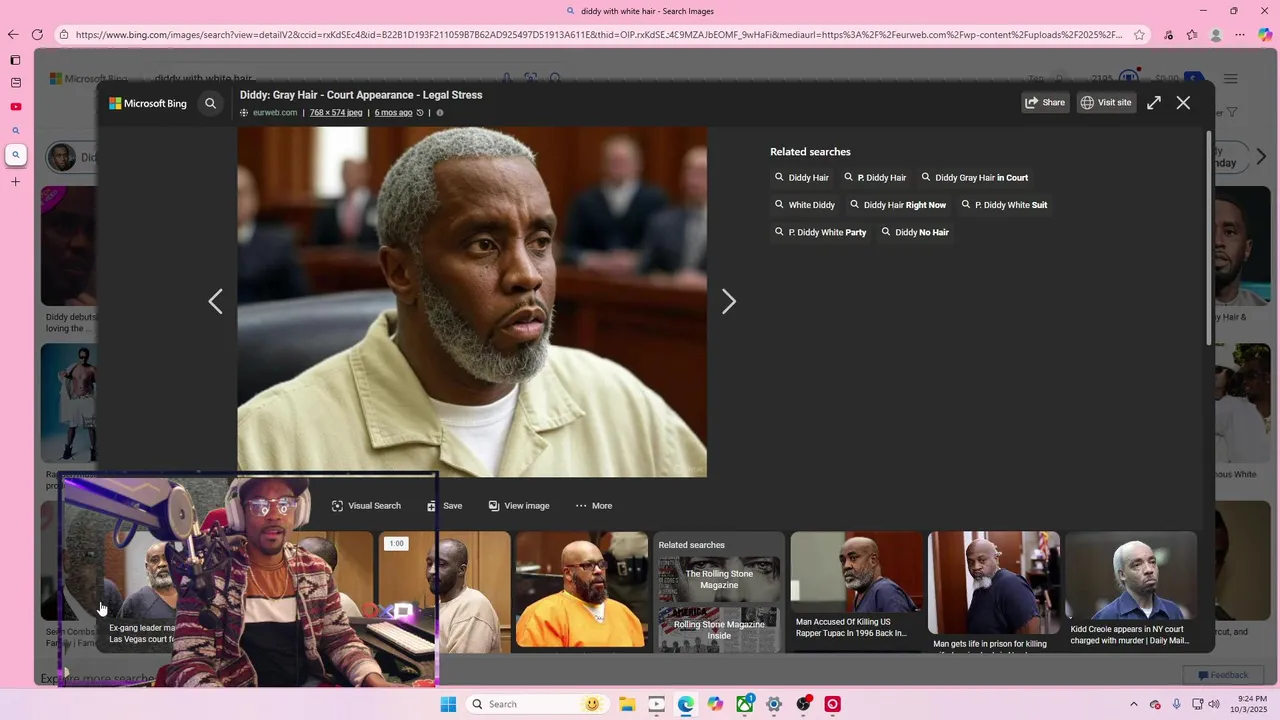Search related 'White Diddy'

tap(805, 205)
